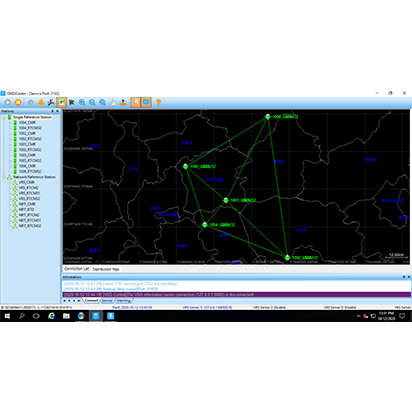Viewport: 412px width, 412px height.
Task: Open Firefox from the taskbar
Action: click(81, 316)
